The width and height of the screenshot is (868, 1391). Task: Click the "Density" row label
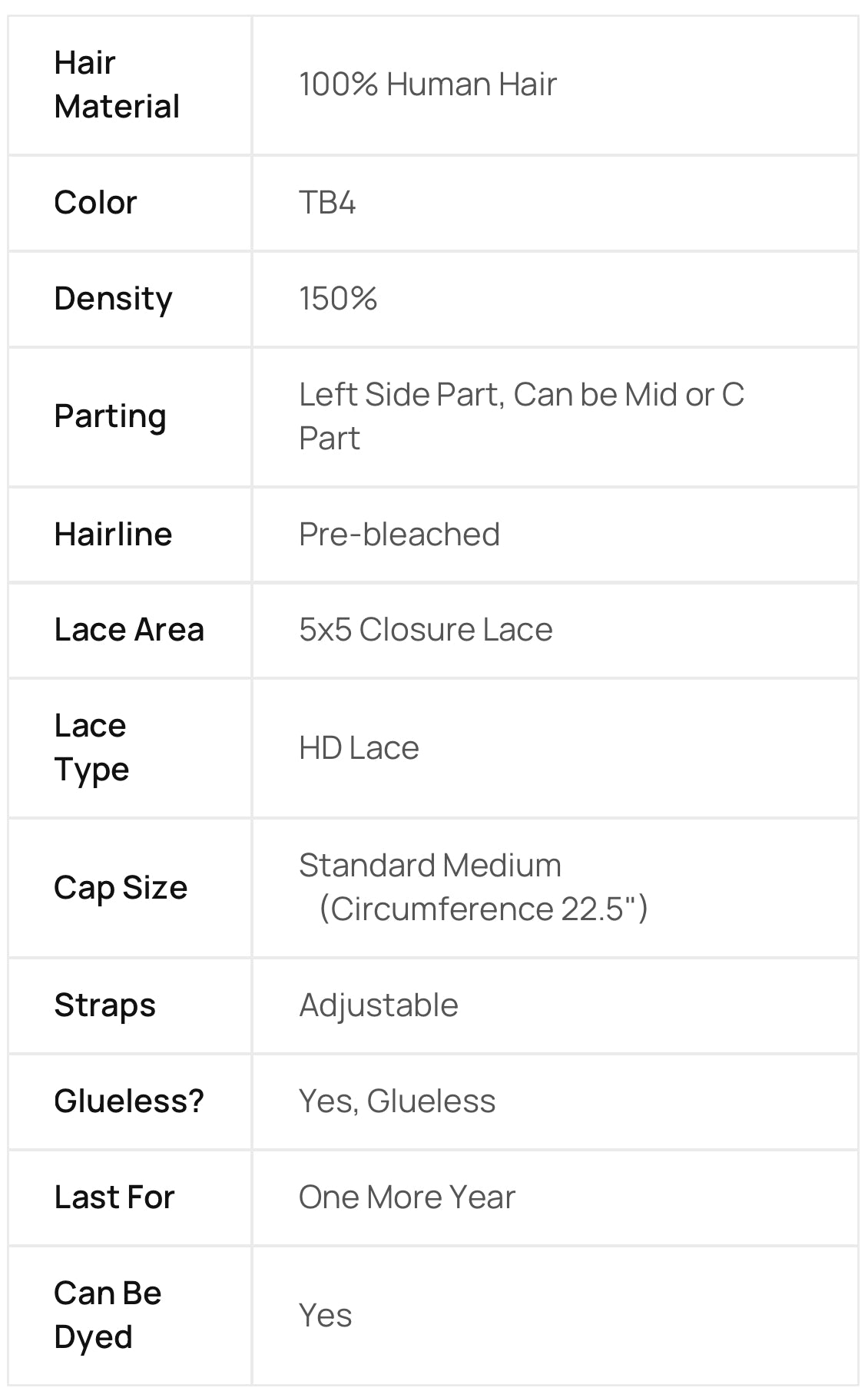tap(113, 299)
